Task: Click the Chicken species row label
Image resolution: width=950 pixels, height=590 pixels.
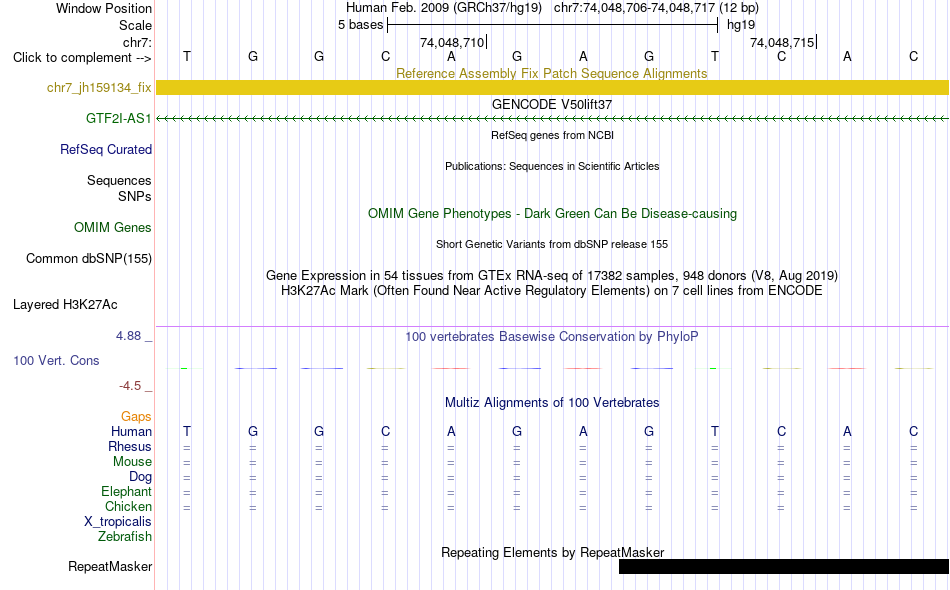Action: (x=128, y=507)
